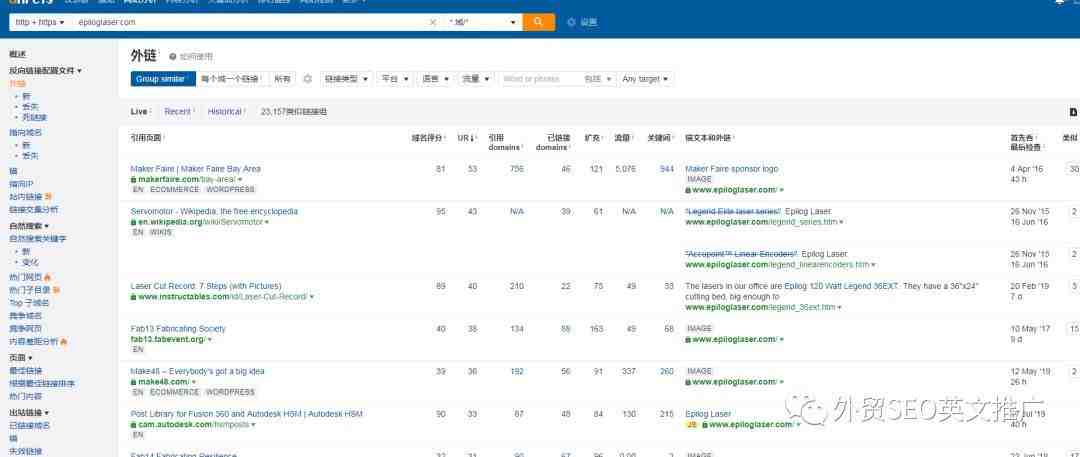1080x457 pixels.
Task: Open settings gear in top bar
Action: pyautogui.click(x=571, y=22)
